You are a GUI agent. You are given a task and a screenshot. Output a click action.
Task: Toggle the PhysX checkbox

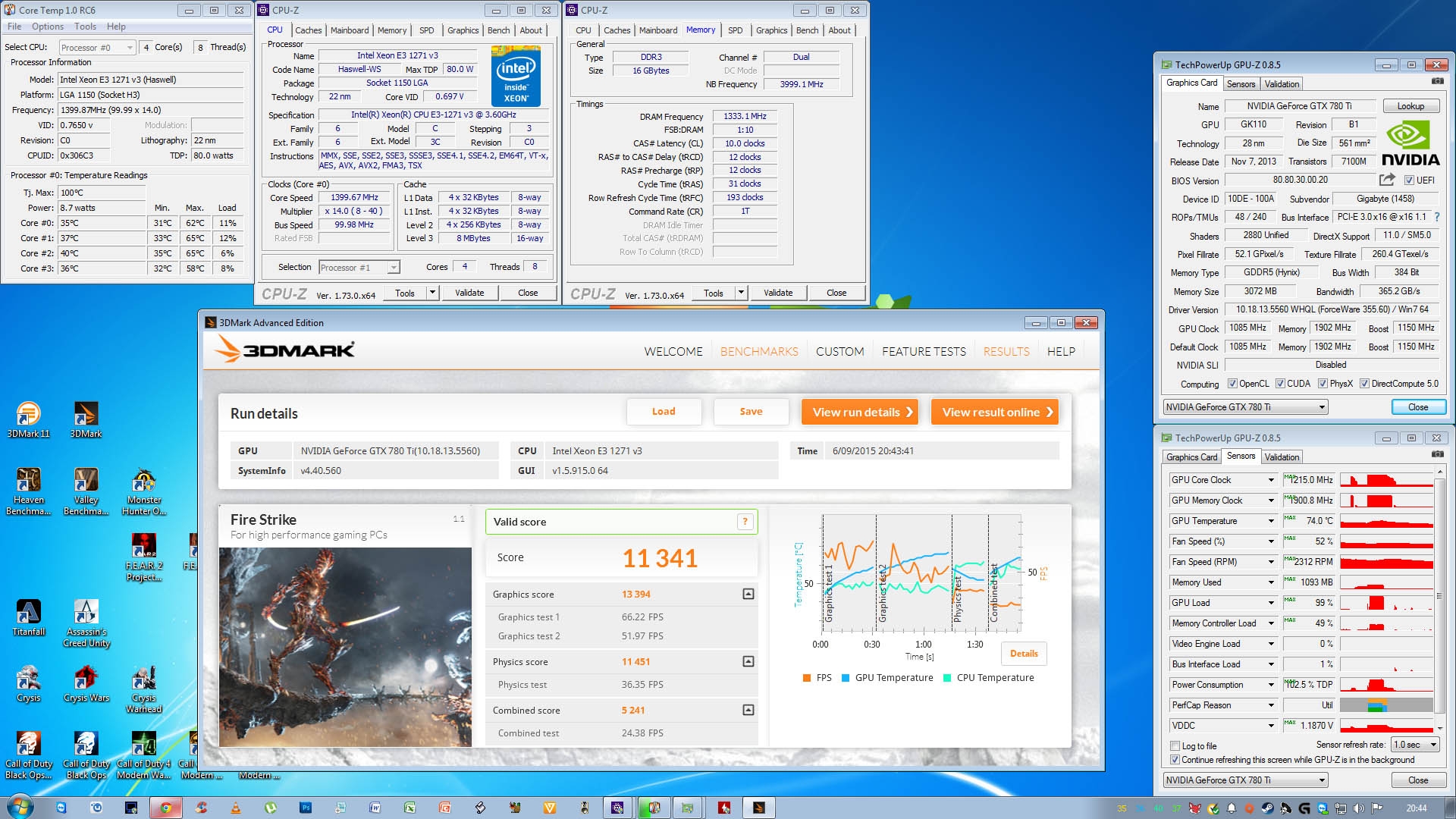pos(1323,384)
